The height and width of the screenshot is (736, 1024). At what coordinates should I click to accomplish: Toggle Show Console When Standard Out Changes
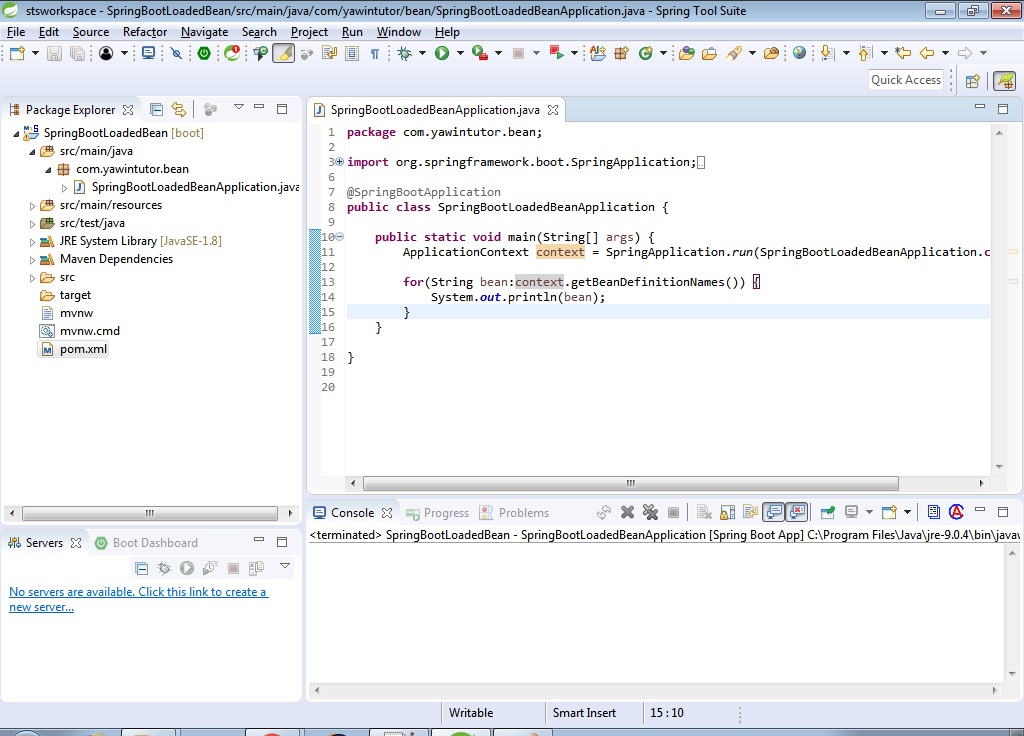click(773, 512)
